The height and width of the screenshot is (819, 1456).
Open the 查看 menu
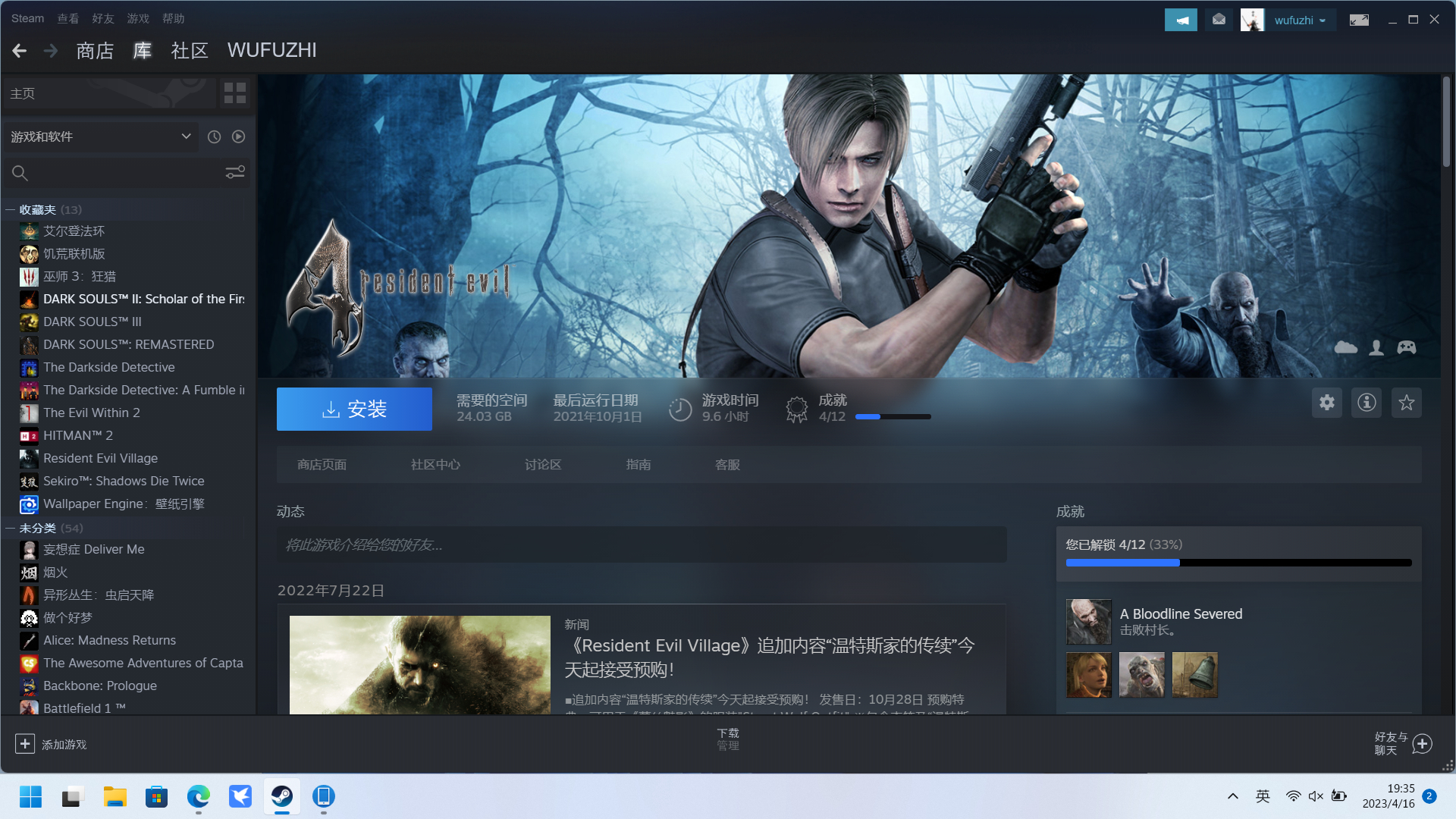click(x=68, y=18)
